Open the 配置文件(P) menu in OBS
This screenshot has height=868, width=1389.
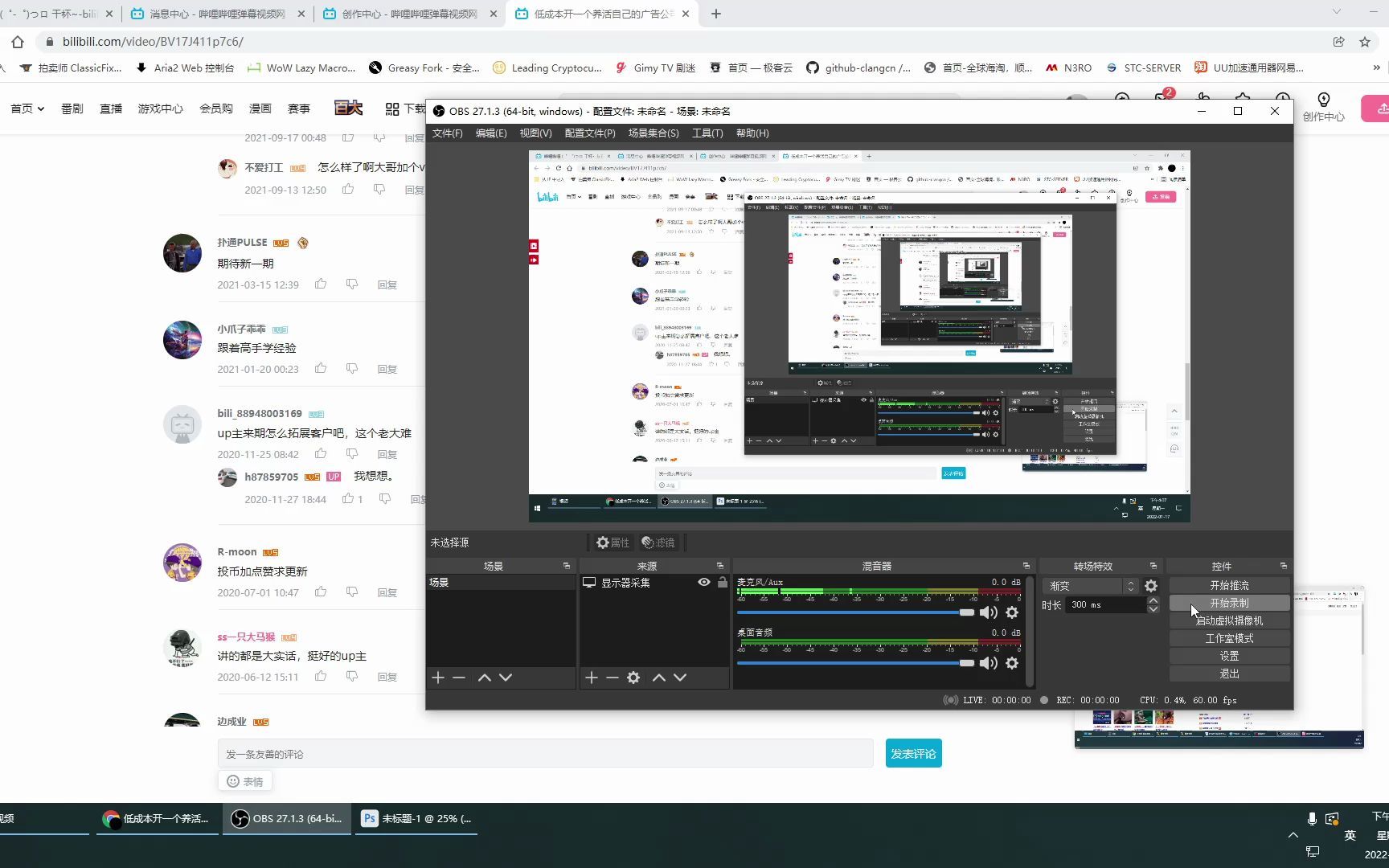tap(590, 133)
